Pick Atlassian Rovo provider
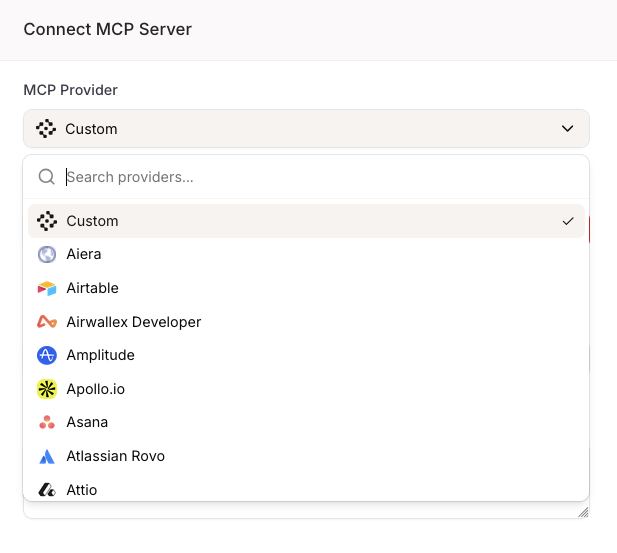617x553 pixels. point(306,456)
